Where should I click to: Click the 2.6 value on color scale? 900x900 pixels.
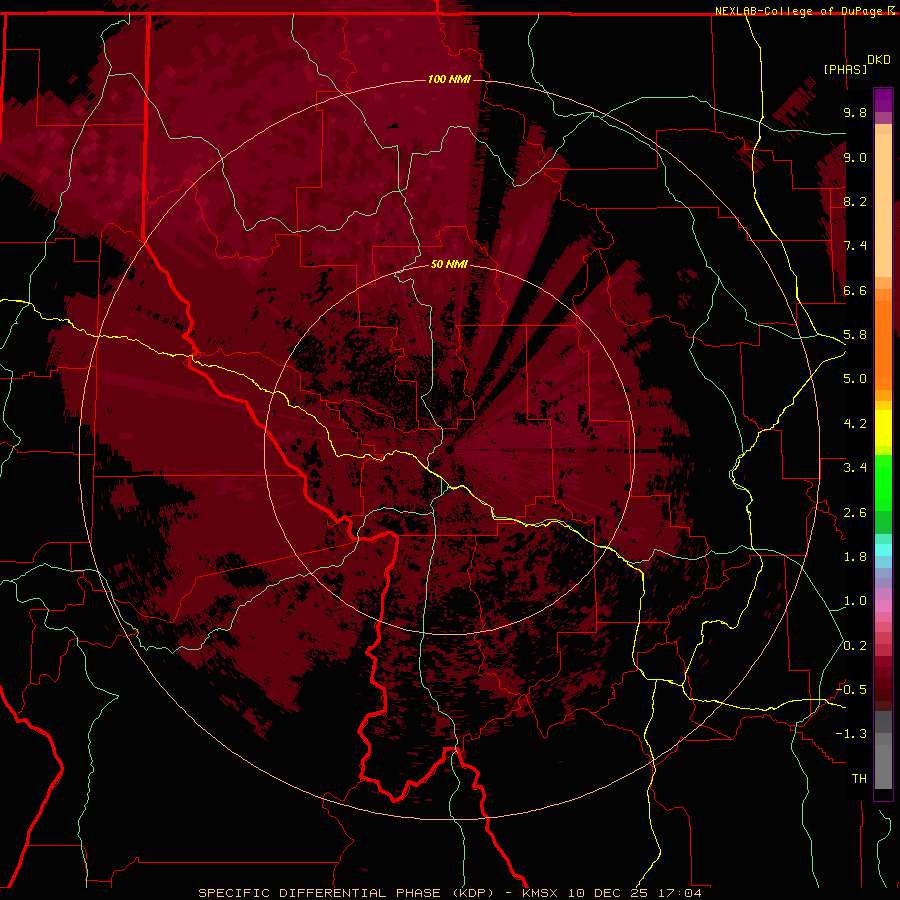855,513
